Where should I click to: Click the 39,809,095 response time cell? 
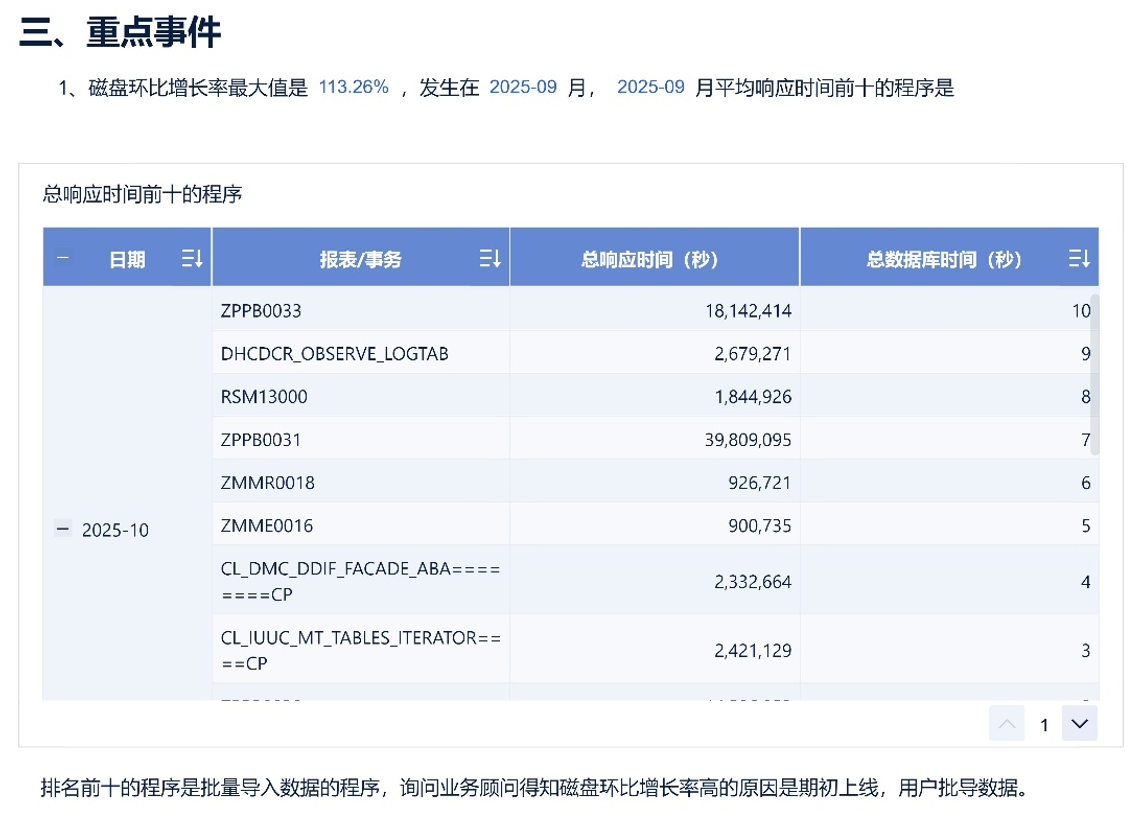tap(739, 440)
